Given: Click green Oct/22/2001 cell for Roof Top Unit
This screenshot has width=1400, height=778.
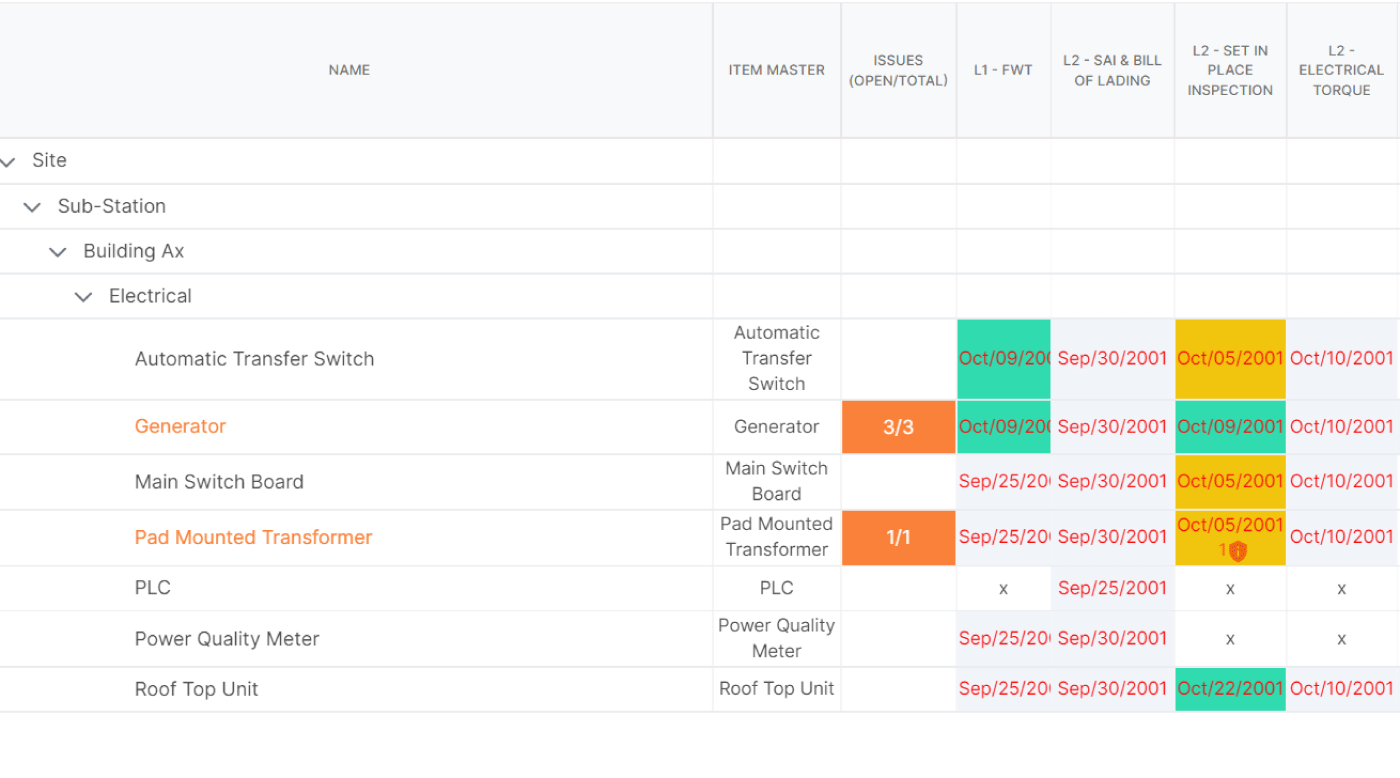Looking at the screenshot, I should [x=1230, y=689].
